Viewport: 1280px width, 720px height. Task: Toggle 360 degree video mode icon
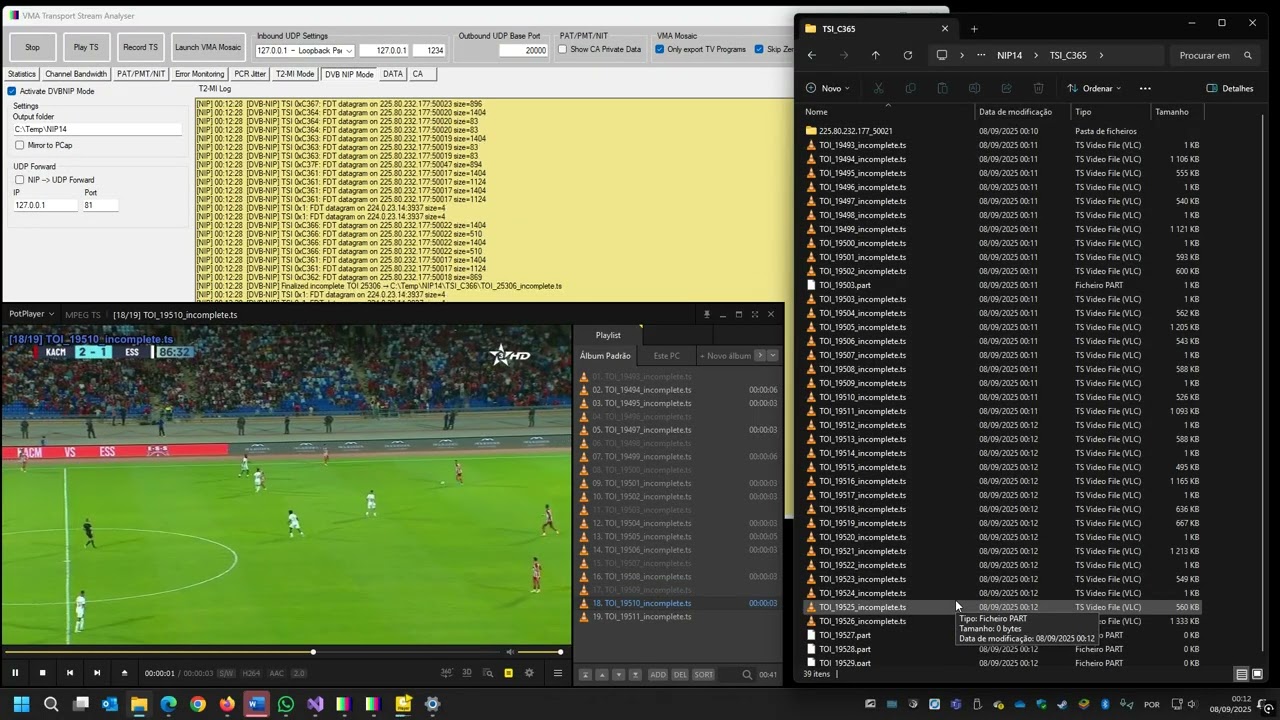point(446,673)
